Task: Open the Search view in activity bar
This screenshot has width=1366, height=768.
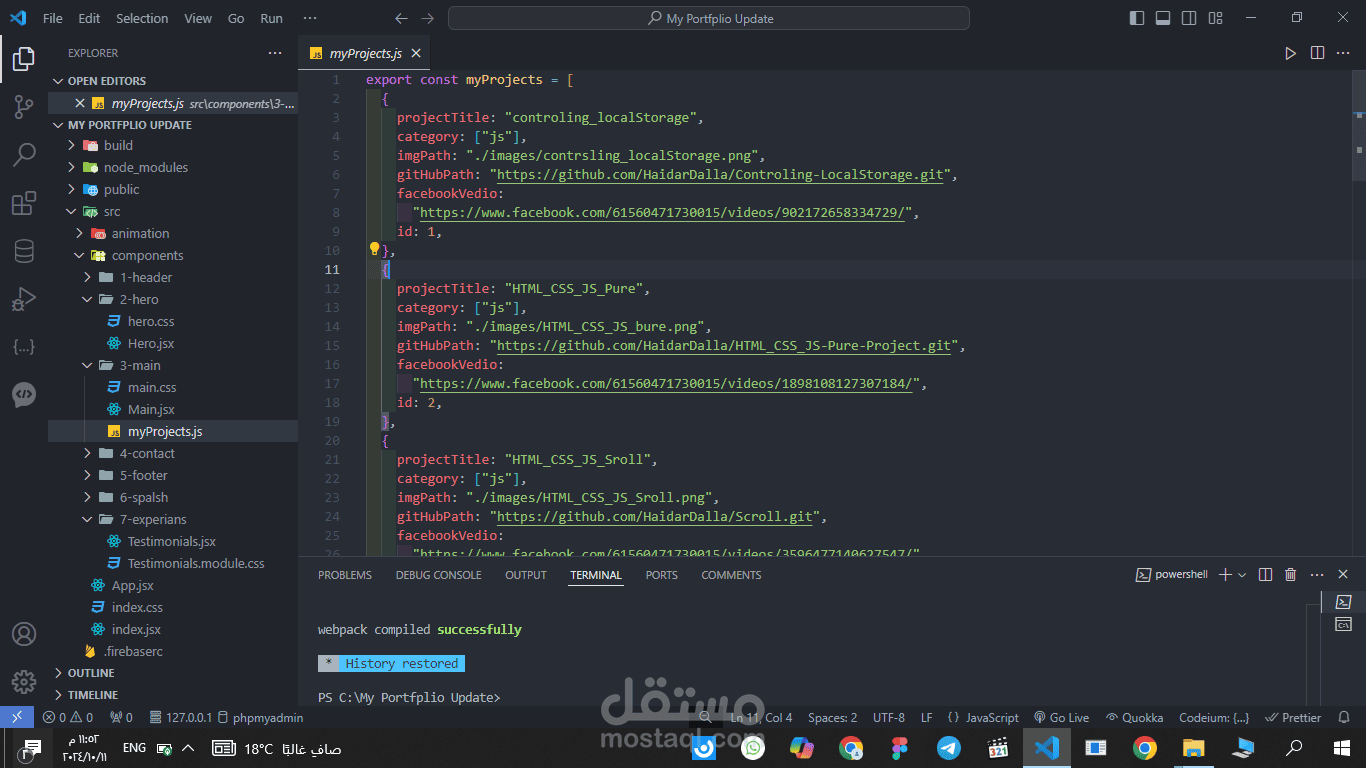Action: point(24,155)
